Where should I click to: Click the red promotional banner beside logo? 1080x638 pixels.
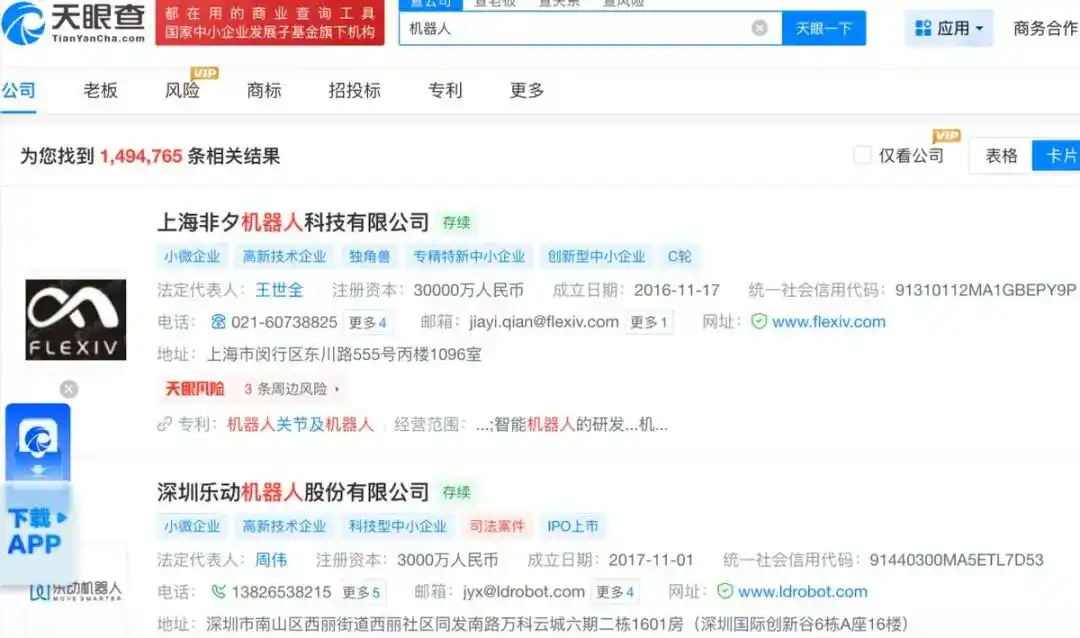coord(269,23)
